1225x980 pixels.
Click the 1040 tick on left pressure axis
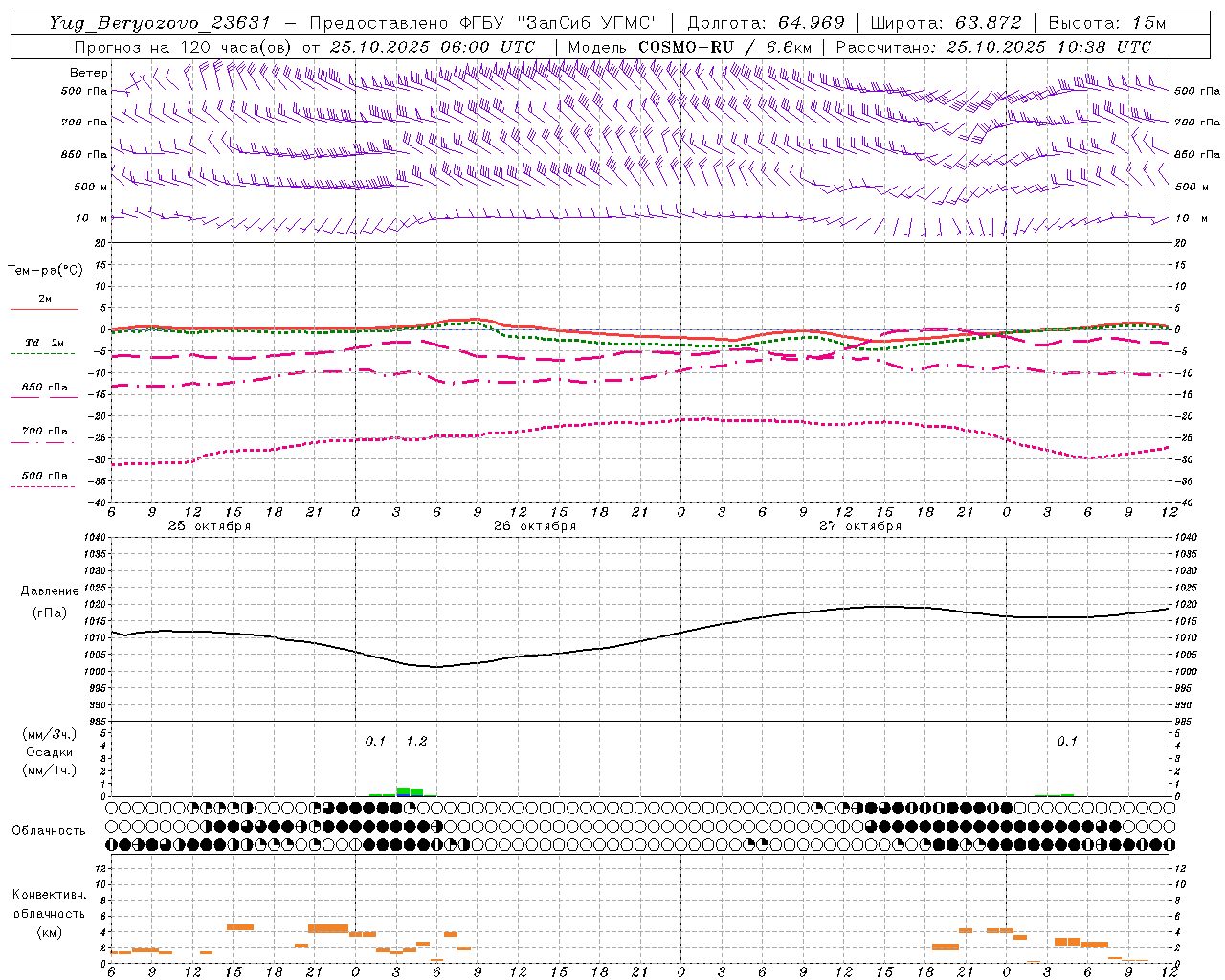click(96, 538)
